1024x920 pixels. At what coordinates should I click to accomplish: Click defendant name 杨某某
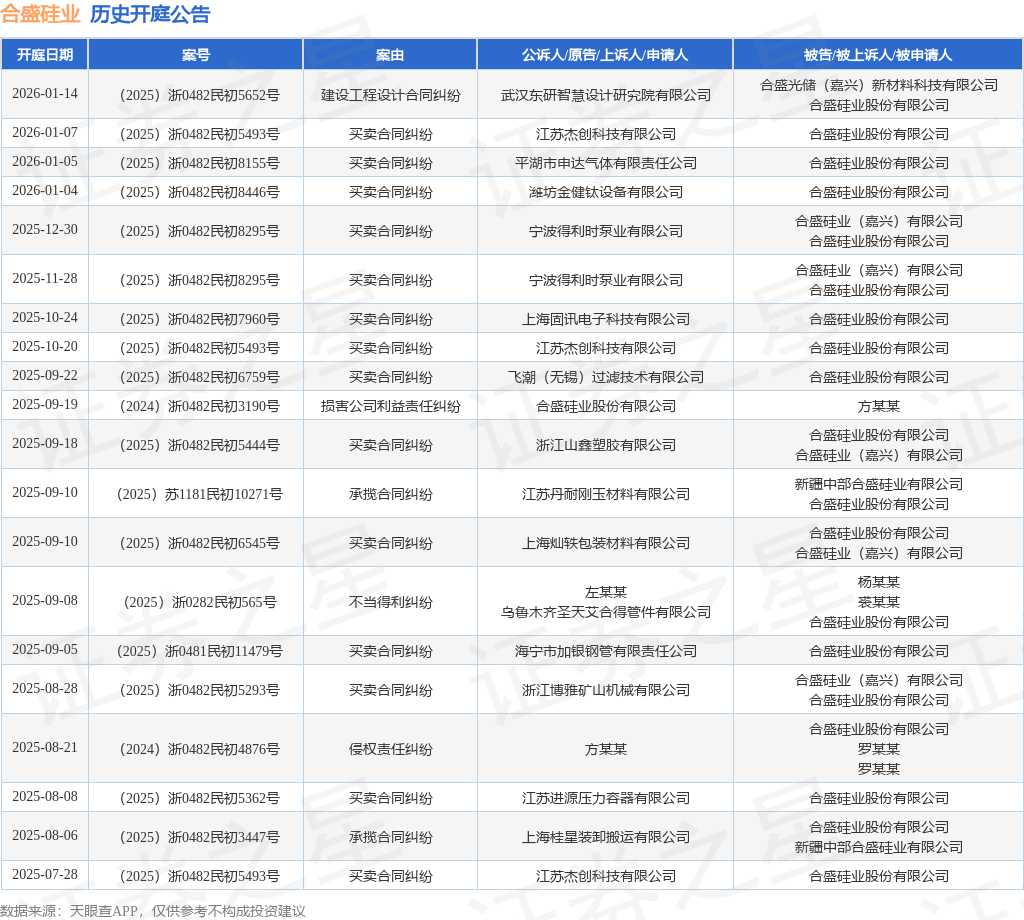pyautogui.click(x=879, y=582)
